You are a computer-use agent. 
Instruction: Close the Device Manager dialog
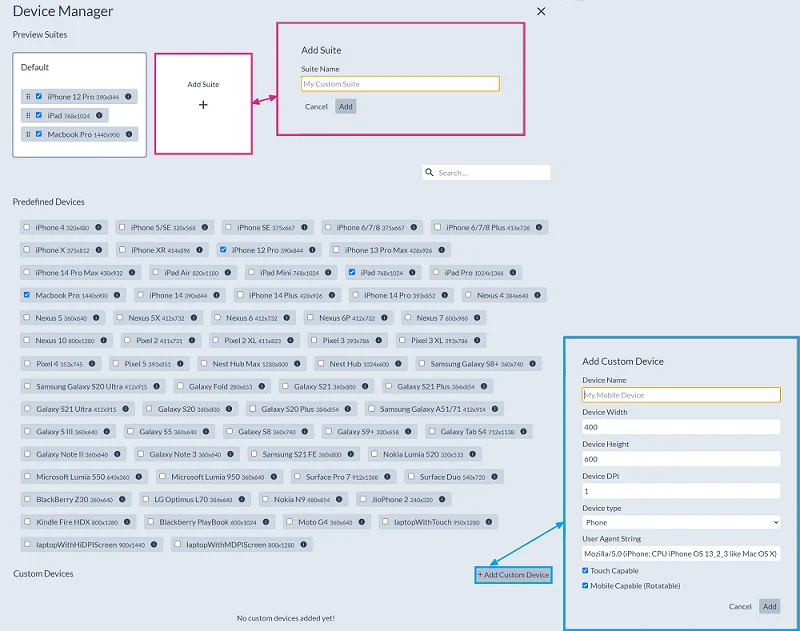pos(541,11)
